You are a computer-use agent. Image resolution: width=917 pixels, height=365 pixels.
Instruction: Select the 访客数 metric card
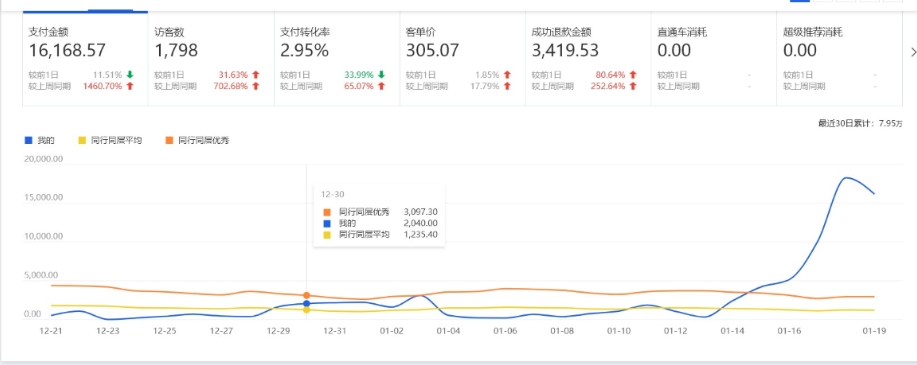[x=211, y=59]
